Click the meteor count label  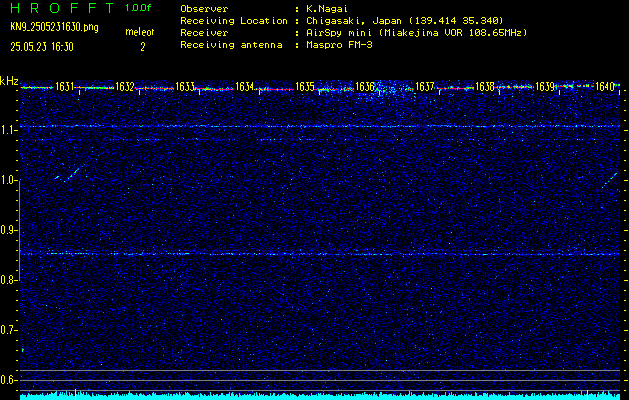[140, 32]
